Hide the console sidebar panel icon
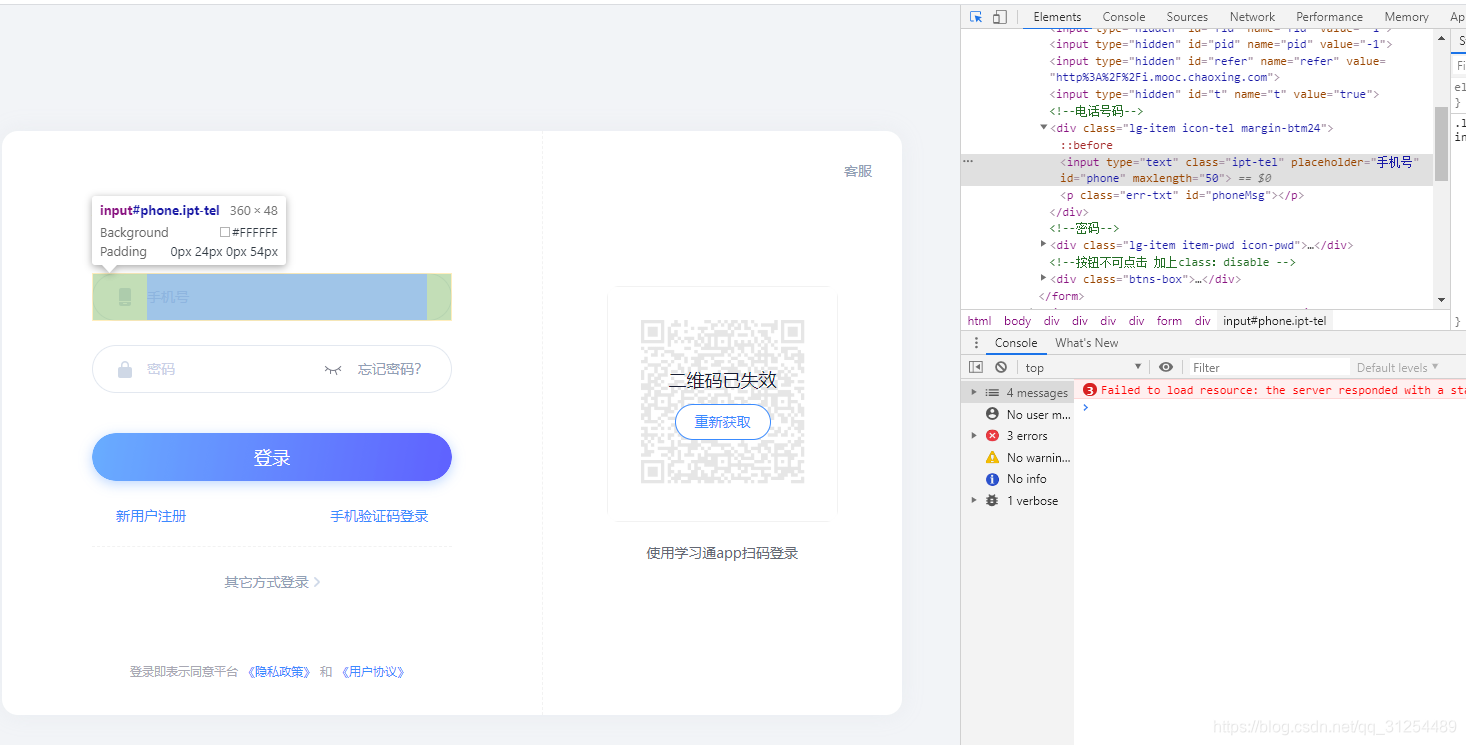This screenshot has width=1466, height=745. [977, 367]
